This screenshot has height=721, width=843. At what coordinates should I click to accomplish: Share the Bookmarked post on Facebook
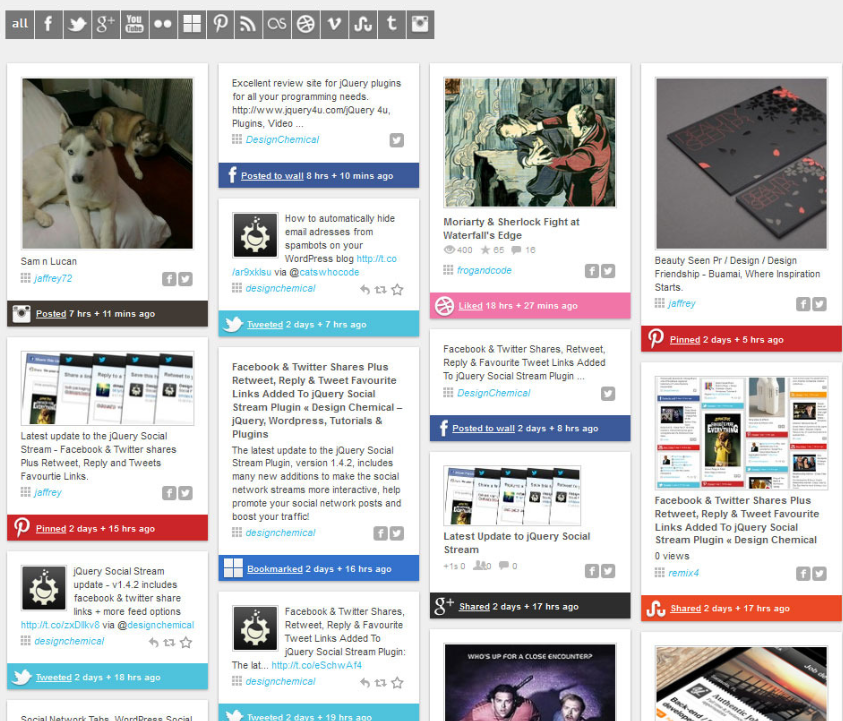381,533
